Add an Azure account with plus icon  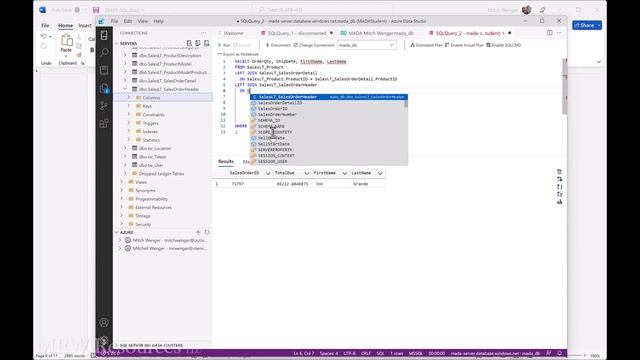(x=198, y=232)
